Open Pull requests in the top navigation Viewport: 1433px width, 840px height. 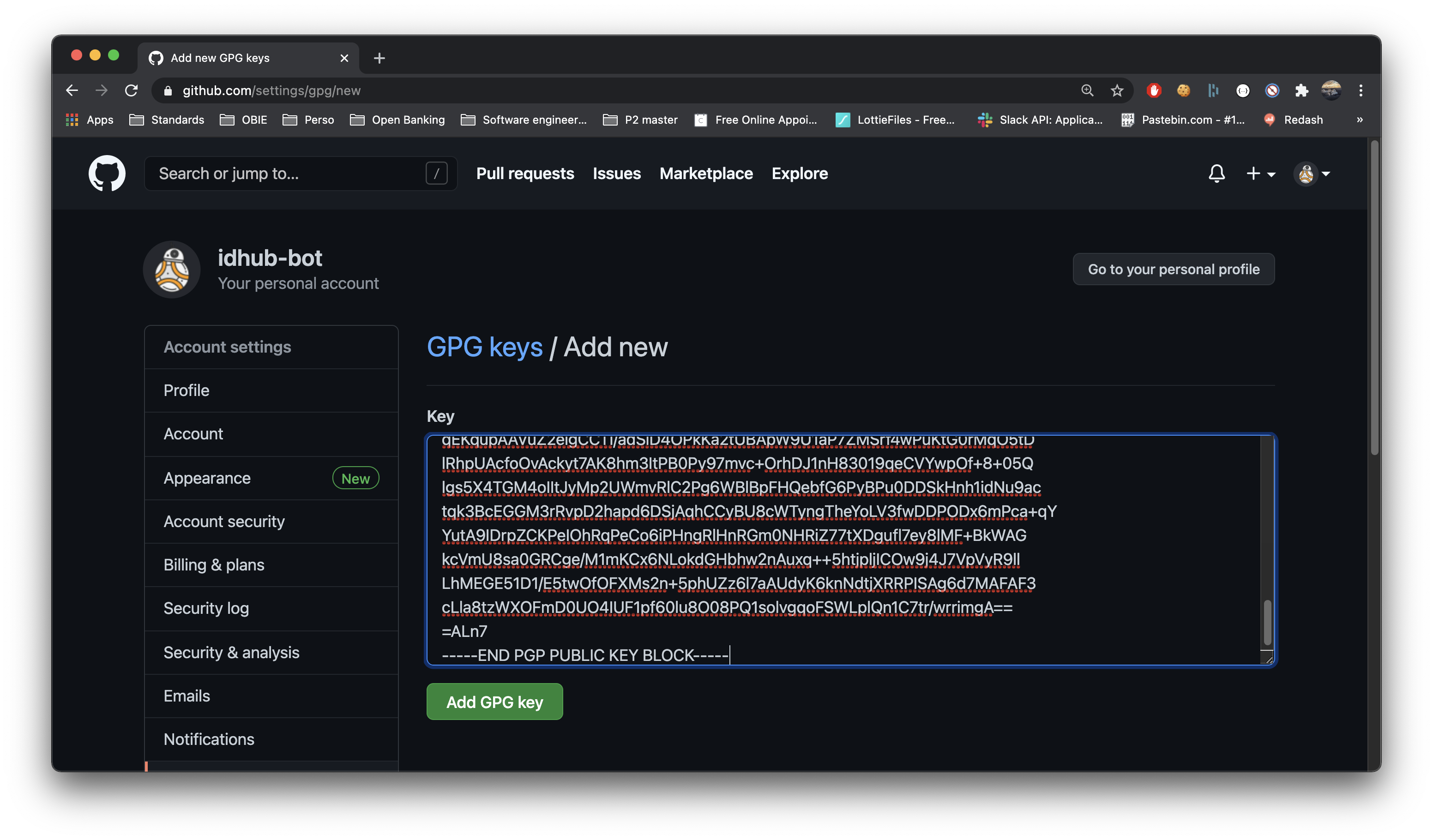click(525, 174)
